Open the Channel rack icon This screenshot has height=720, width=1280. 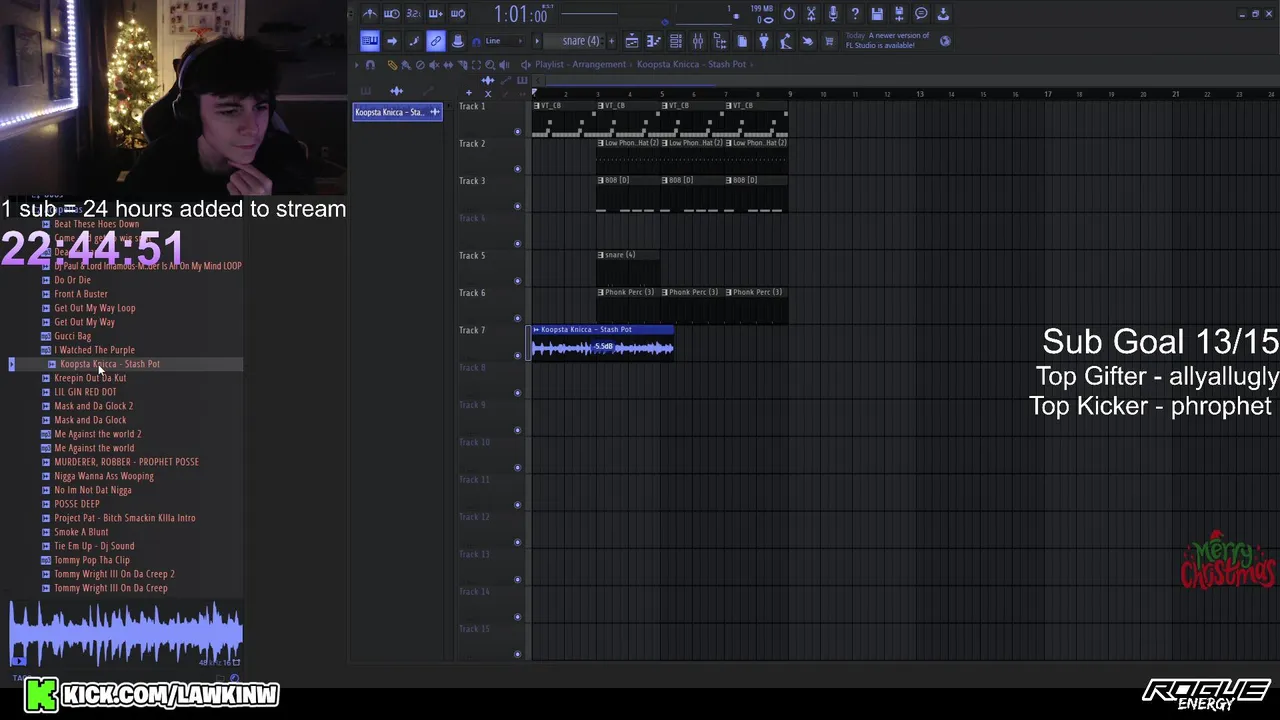(x=676, y=41)
